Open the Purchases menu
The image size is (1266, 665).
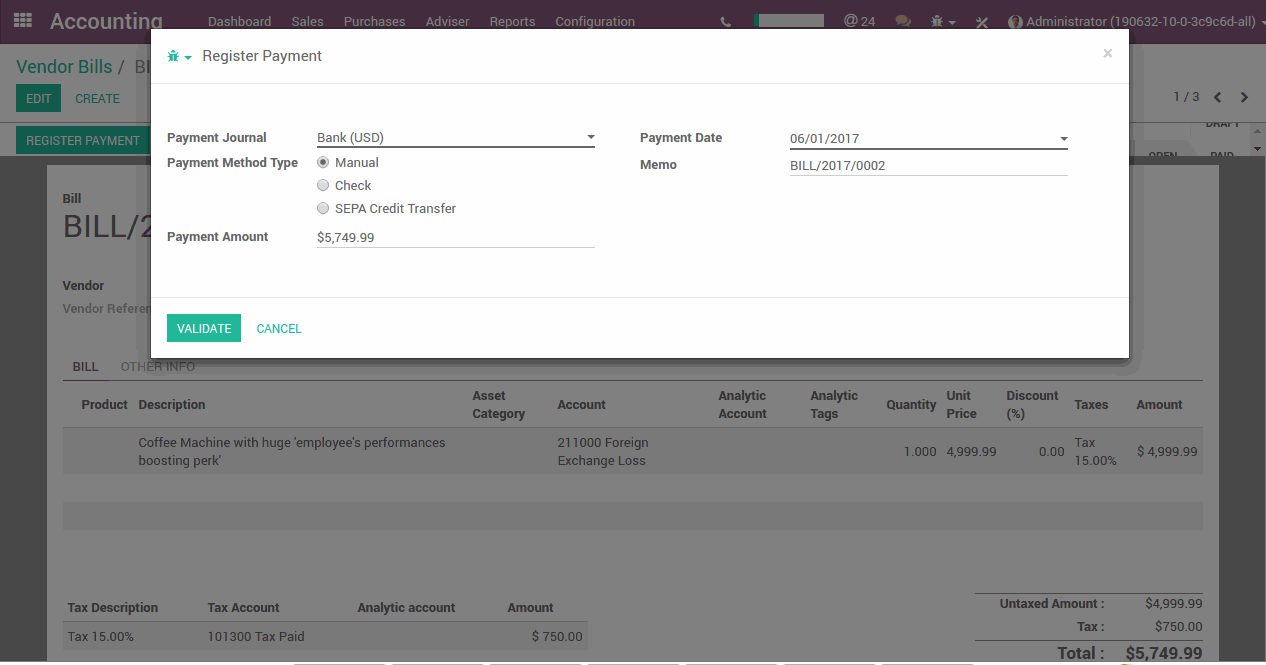point(374,21)
